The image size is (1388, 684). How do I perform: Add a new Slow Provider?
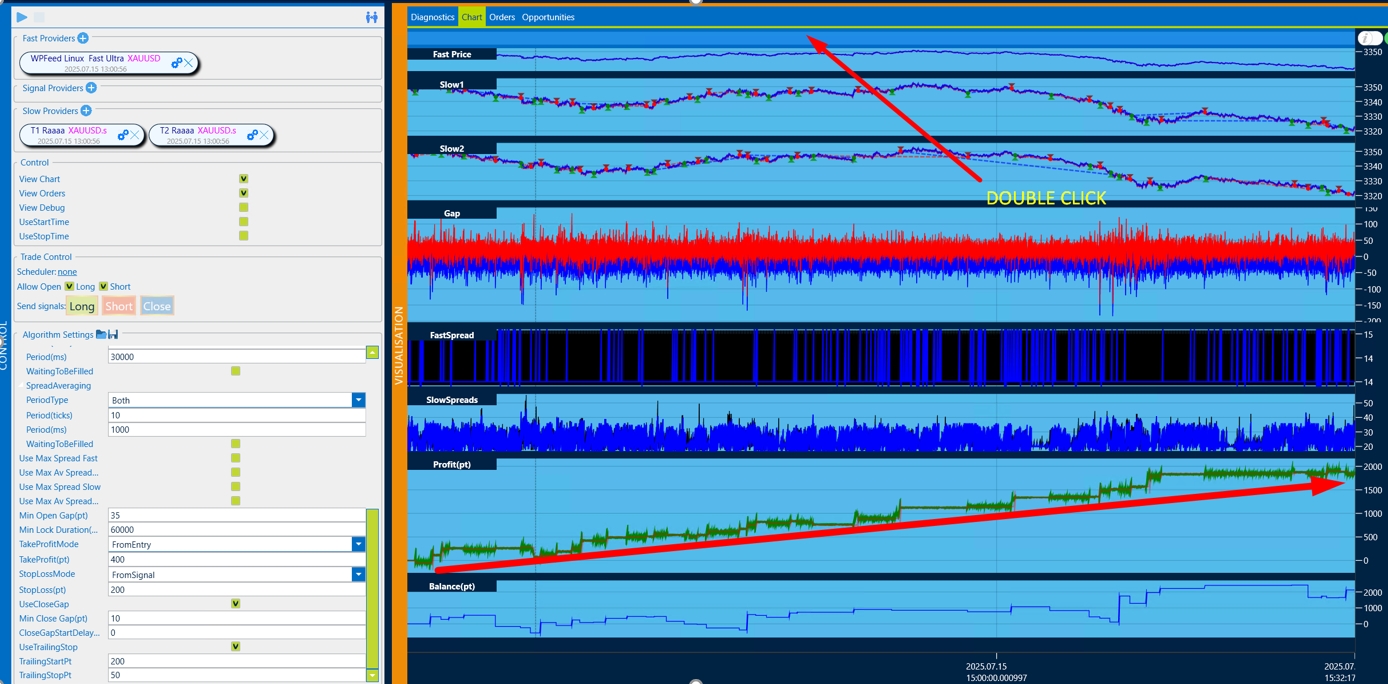(86, 111)
